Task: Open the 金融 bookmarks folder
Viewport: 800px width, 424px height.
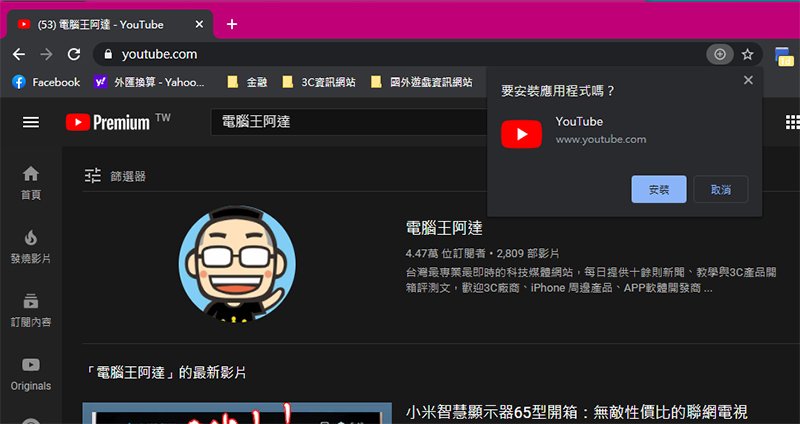Action: [247, 82]
